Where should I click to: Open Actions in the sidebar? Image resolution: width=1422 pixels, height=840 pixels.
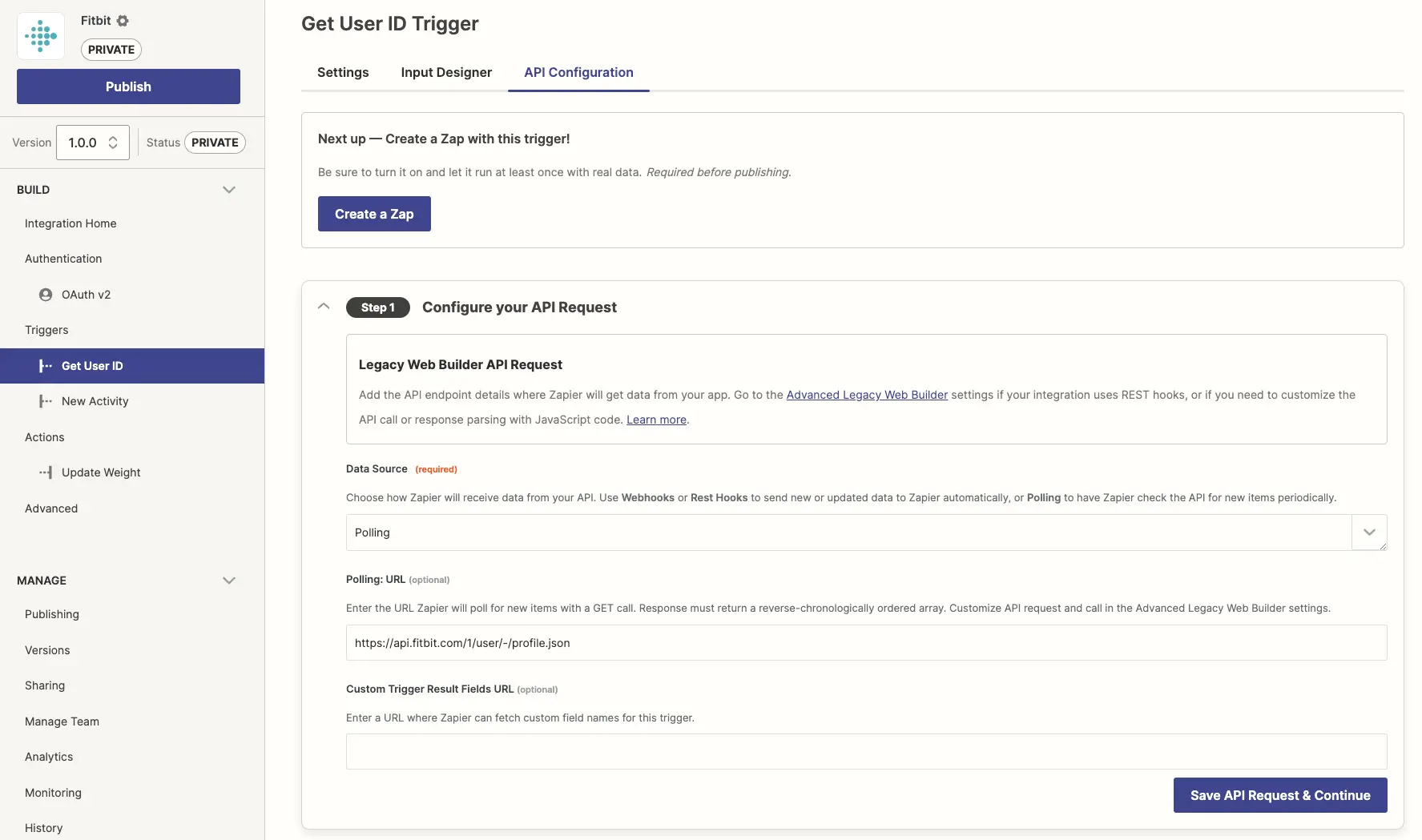(44, 437)
